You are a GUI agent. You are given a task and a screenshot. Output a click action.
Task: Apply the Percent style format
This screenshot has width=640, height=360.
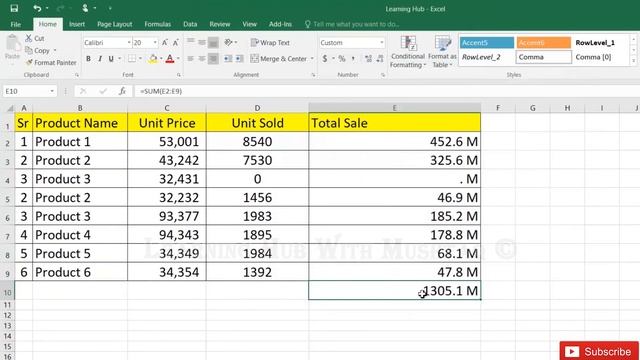click(x=342, y=58)
